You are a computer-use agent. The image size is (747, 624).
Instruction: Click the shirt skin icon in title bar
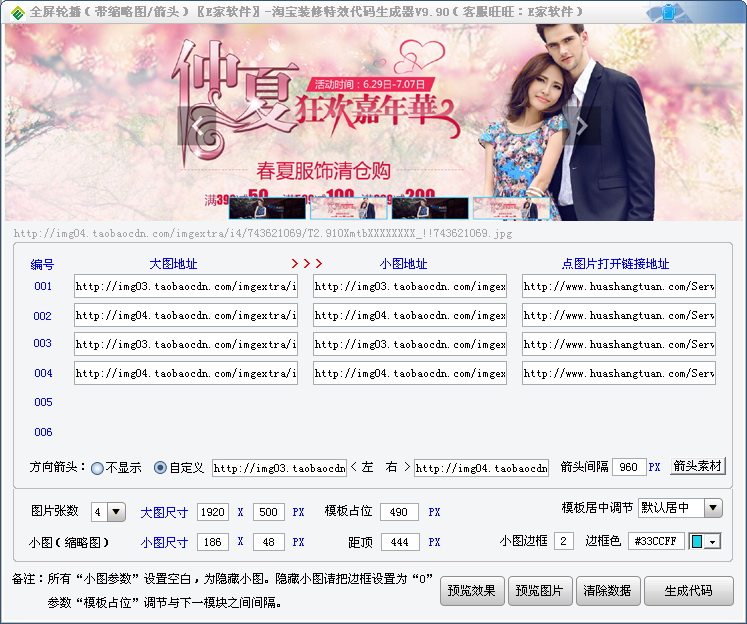(668, 12)
